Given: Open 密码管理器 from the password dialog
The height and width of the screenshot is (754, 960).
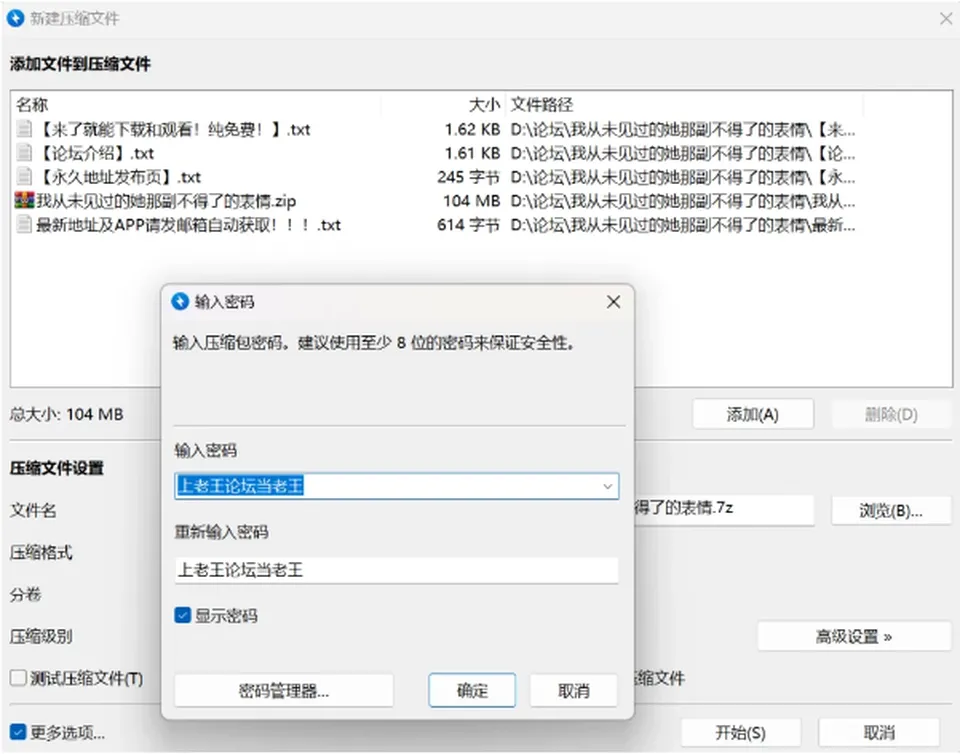Looking at the screenshot, I should click(x=283, y=691).
